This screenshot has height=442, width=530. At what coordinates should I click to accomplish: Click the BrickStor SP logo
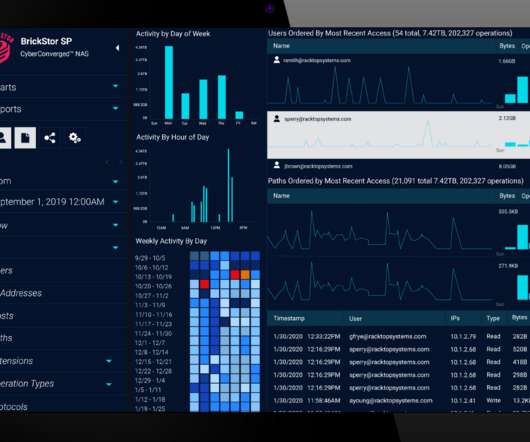coord(7,47)
